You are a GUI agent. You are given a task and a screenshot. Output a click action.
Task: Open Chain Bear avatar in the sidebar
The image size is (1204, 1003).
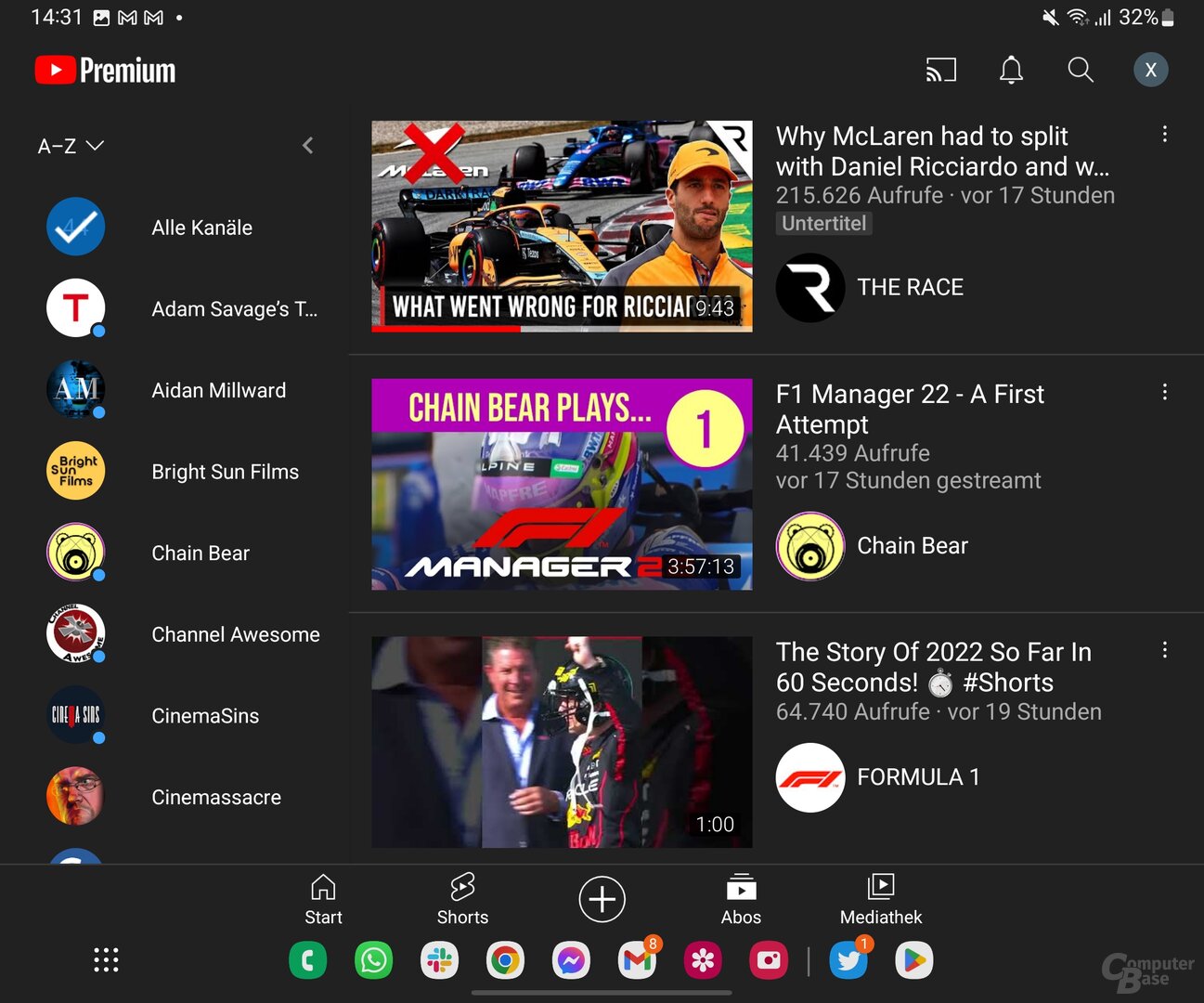coord(75,552)
